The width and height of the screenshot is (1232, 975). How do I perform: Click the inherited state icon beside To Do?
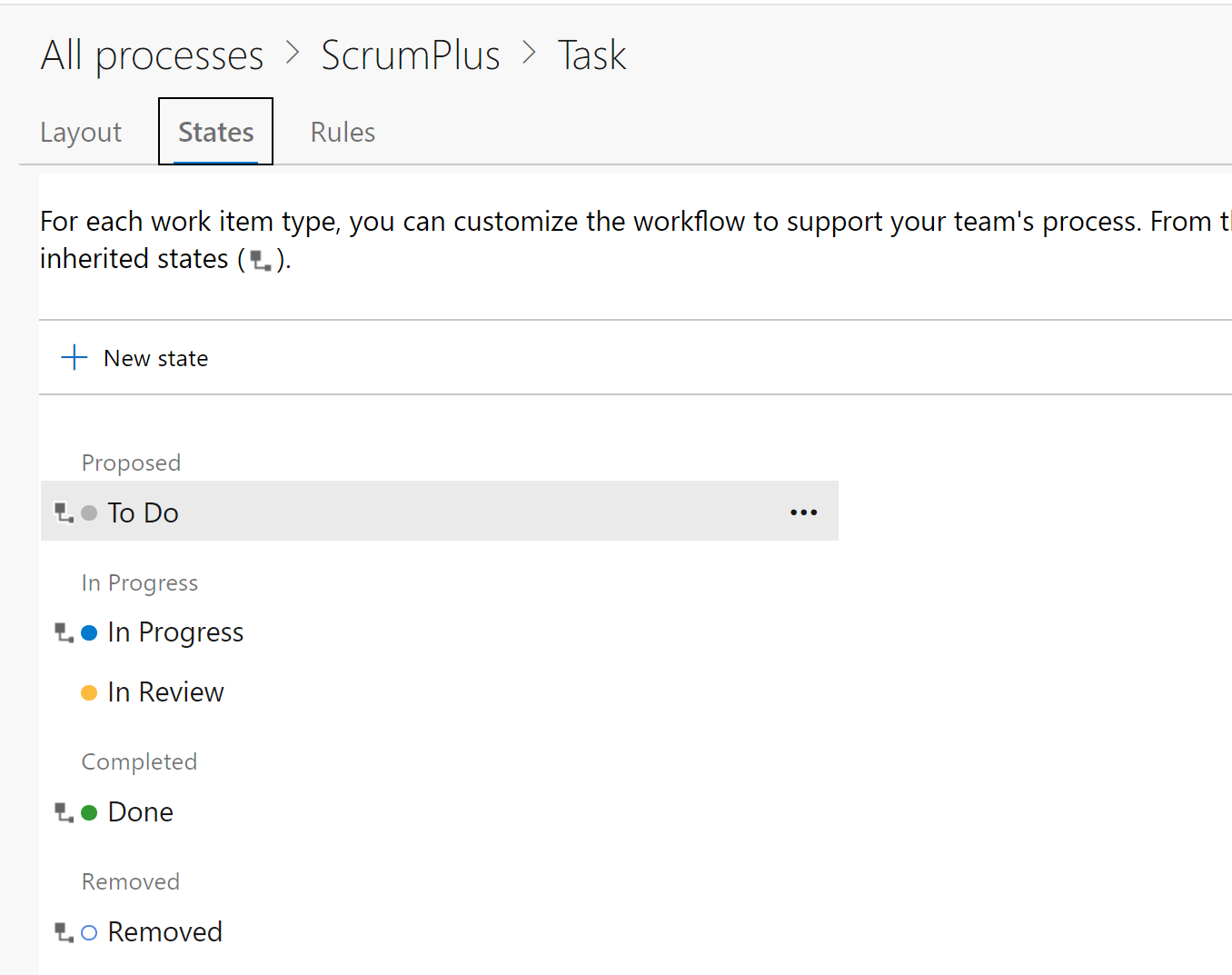coord(63,512)
